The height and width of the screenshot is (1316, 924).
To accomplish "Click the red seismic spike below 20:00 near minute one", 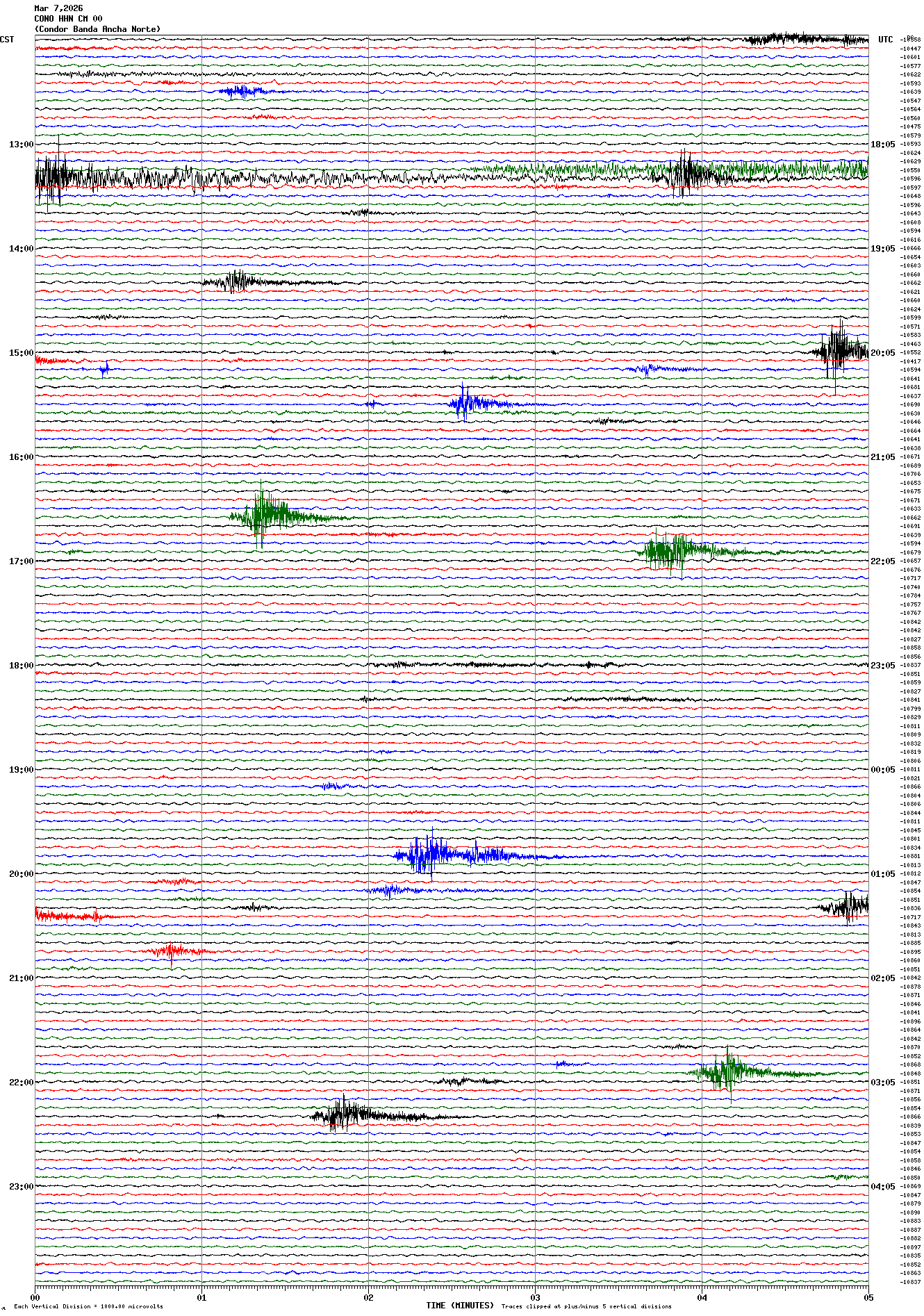I will (x=172, y=951).
